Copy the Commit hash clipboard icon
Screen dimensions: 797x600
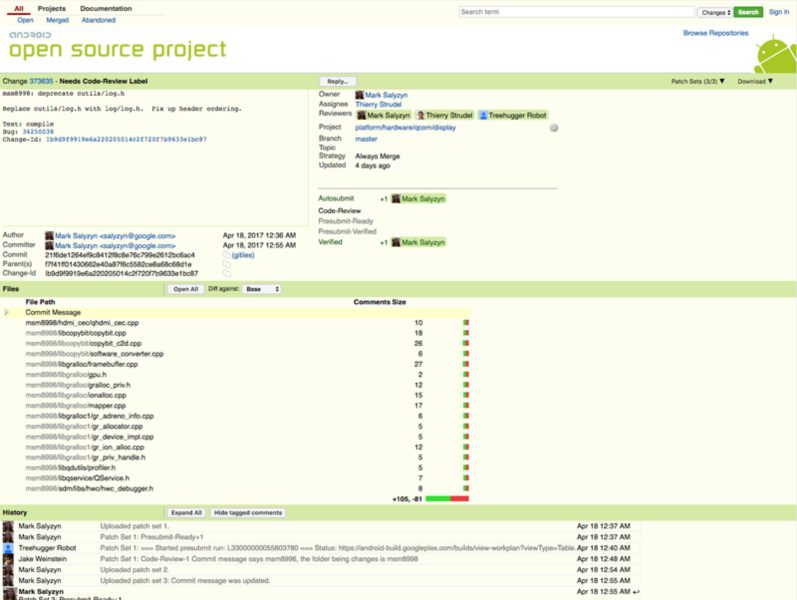click(x=226, y=255)
